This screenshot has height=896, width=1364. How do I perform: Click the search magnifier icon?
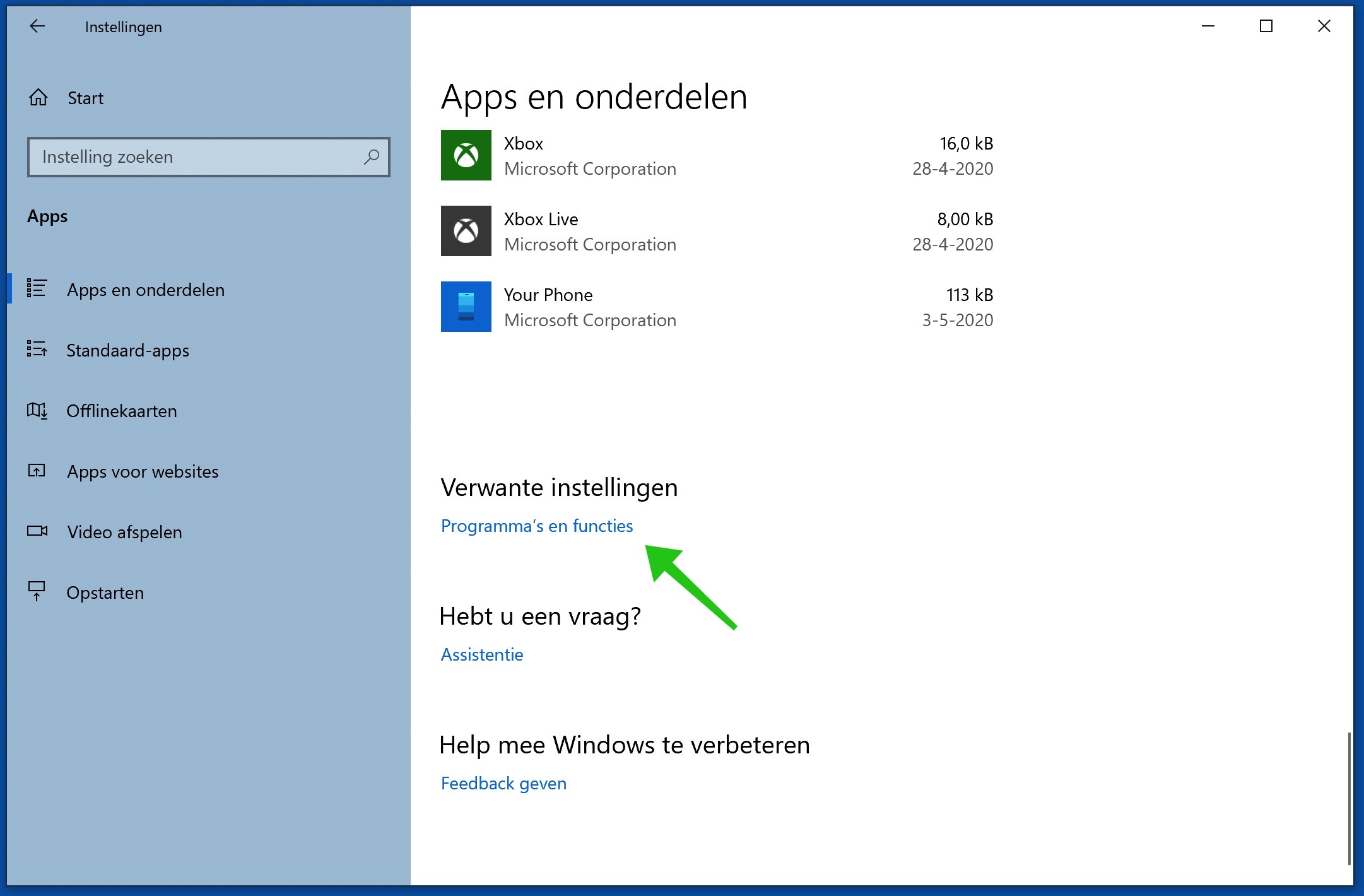pos(372,156)
